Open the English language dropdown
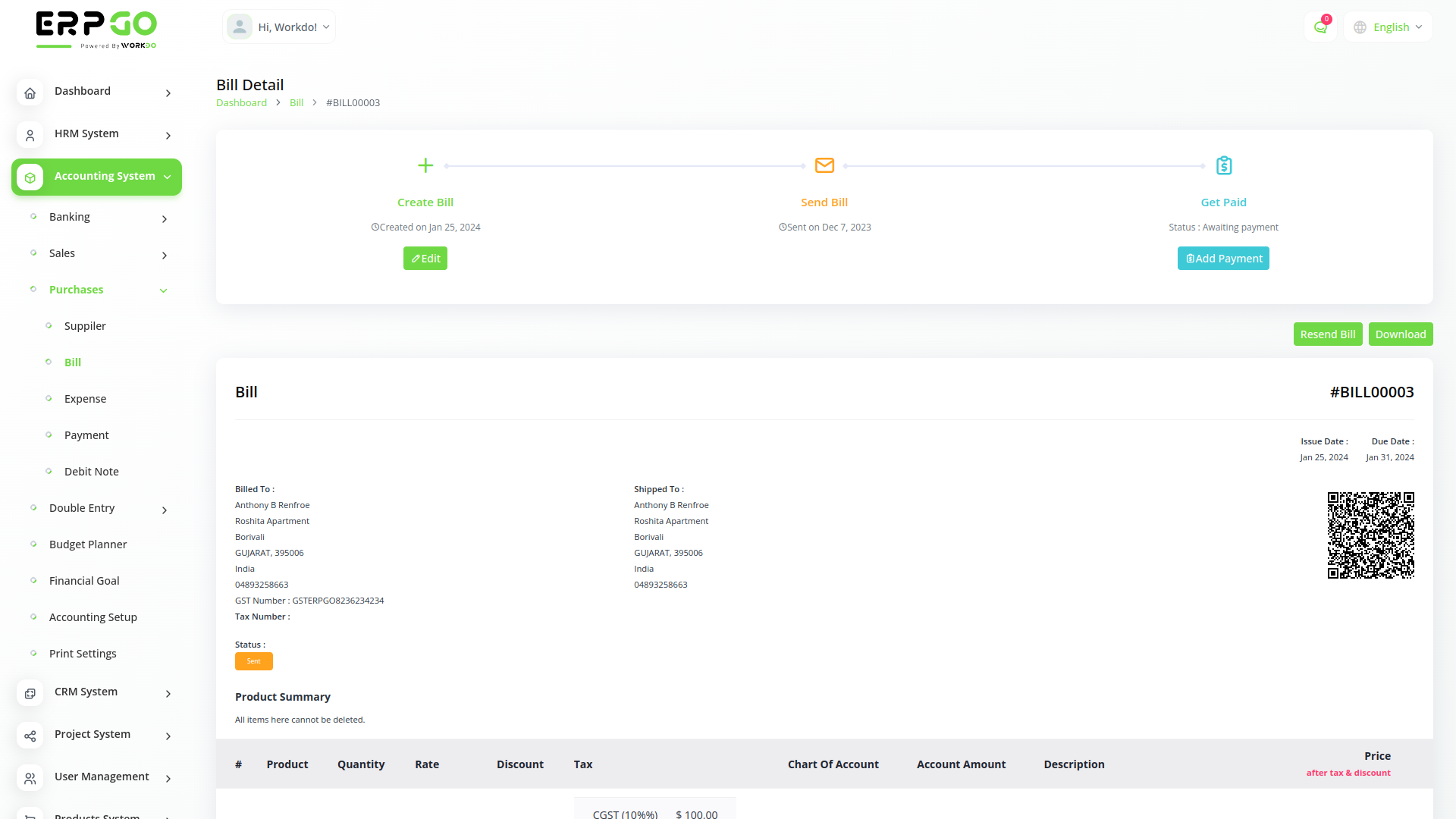 pyautogui.click(x=1392, y=27)
